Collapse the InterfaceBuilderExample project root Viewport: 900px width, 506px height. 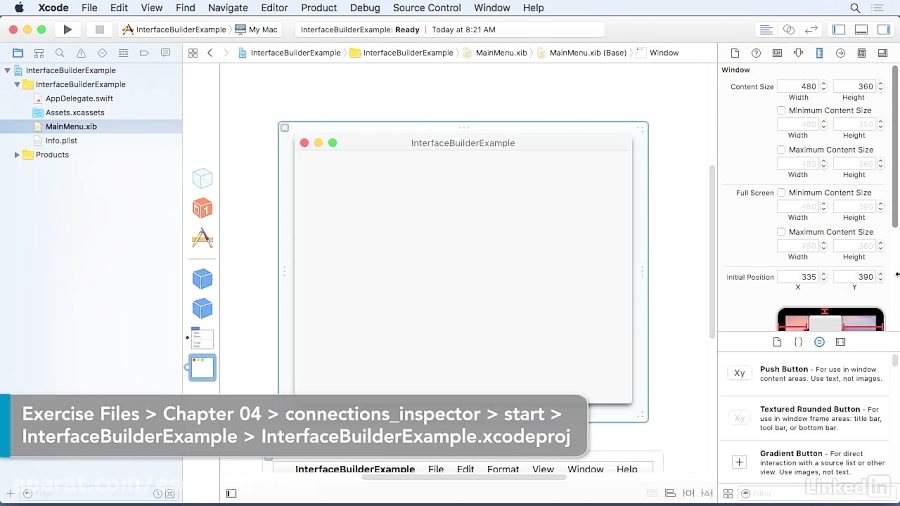point(7,70)
